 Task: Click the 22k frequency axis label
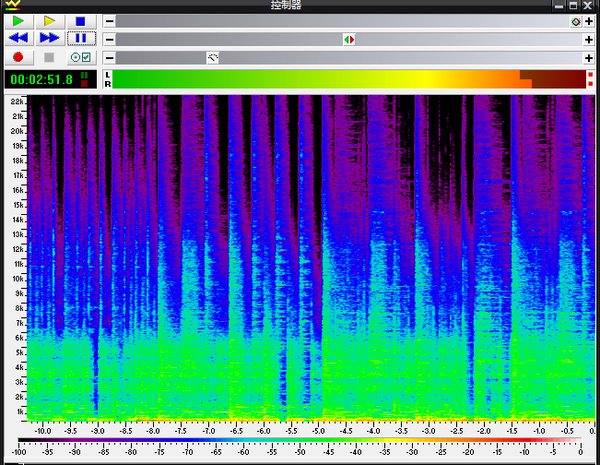pos(17,101)
